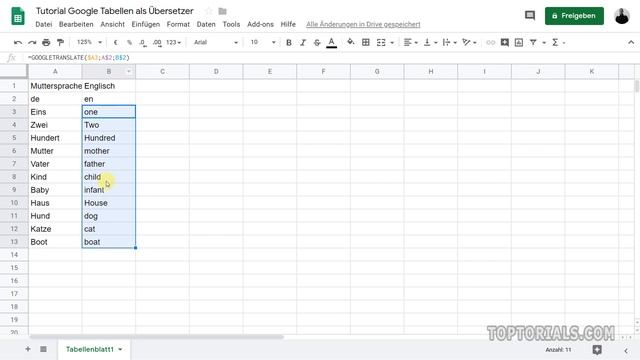Image resolution: width=640 pixels, height=360 pixels.
Task: Open the cell borders tool
Action: (x=366, y=42)
